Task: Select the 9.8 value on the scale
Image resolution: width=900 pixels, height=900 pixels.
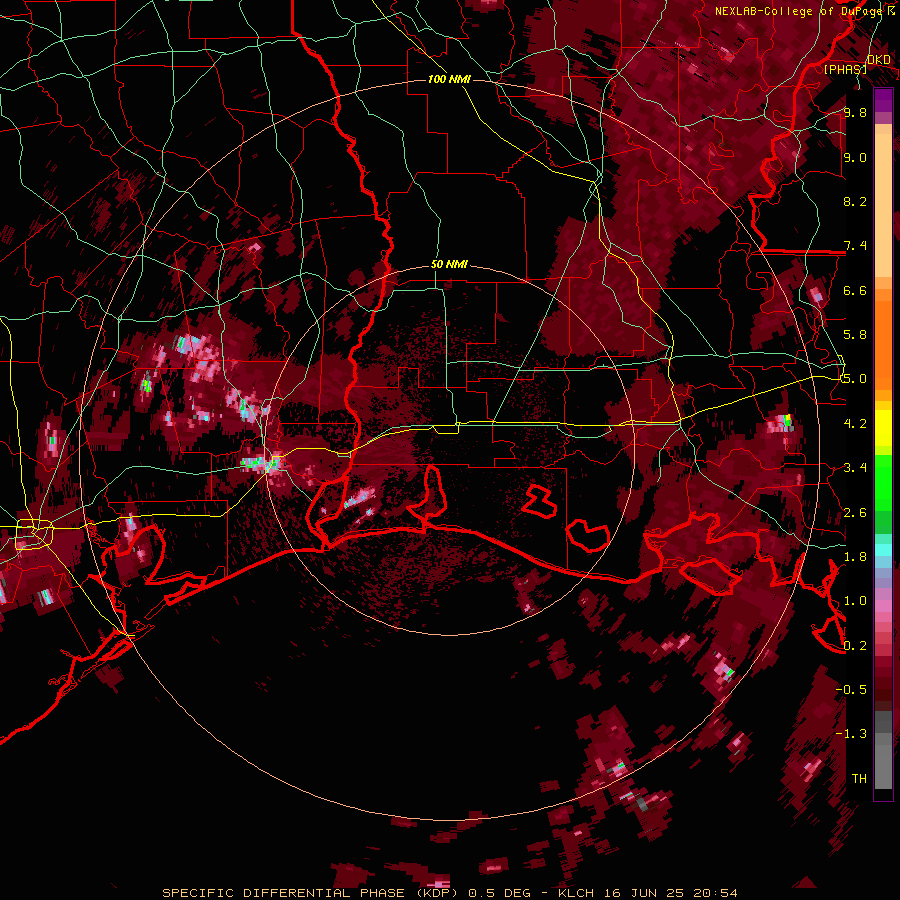Action: click(x=855, y=113)
